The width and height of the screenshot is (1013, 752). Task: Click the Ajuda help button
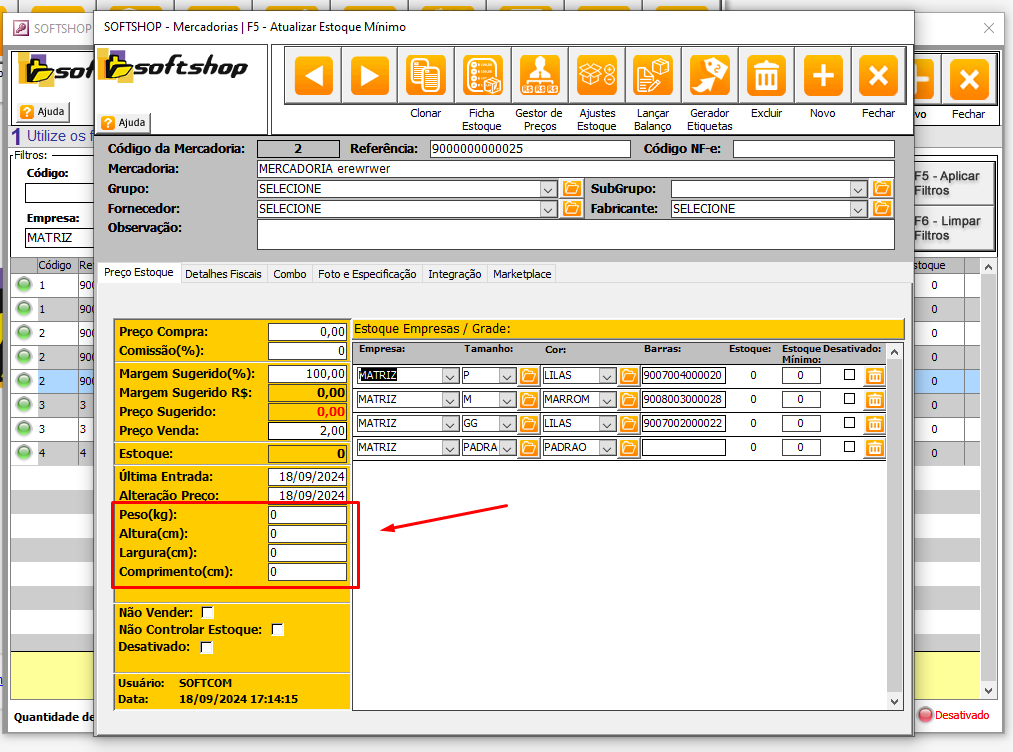pyautogui.click(x=125, y=122)
